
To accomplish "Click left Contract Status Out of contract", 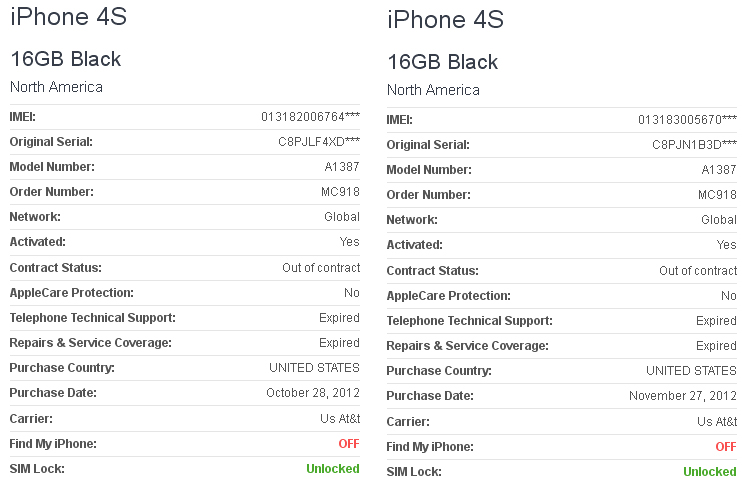I will pyautogui.click(x=321, y=268).
